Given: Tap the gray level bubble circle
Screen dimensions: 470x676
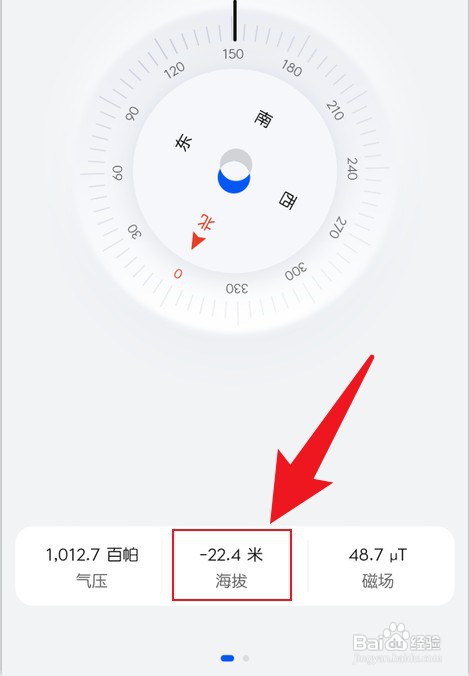Looking at the screenshot, I should tap(236, 161).
